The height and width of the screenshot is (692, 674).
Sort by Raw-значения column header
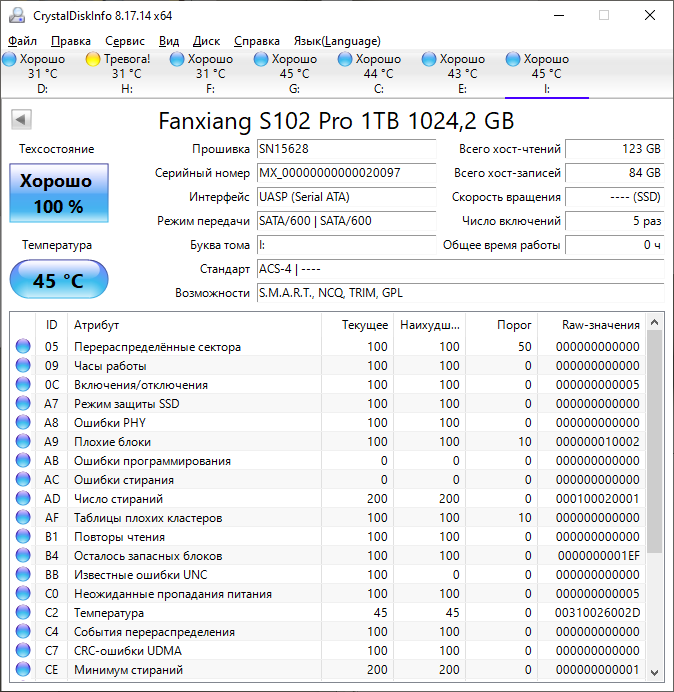click(x=598, y=325)
